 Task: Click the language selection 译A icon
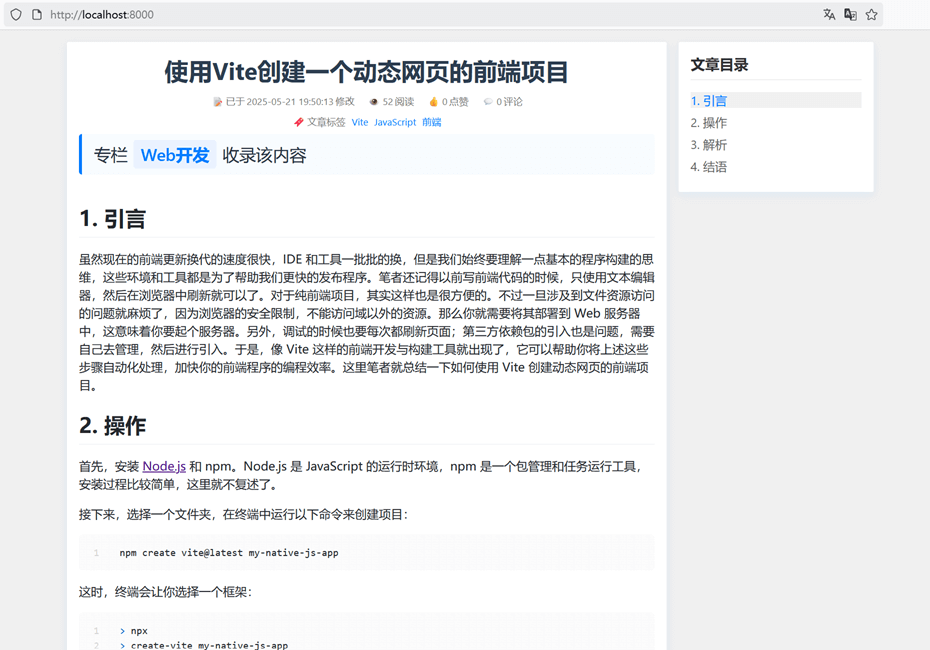tap(828, 14)
